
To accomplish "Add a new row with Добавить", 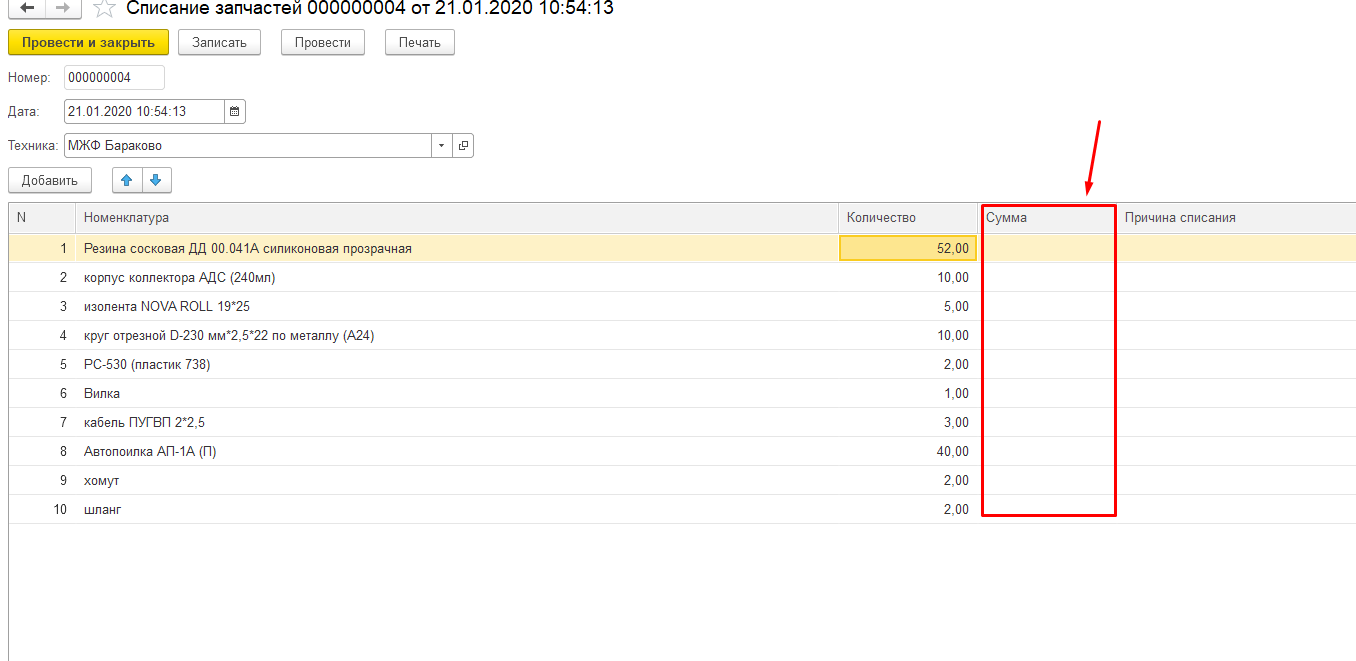I will [50, 180].
